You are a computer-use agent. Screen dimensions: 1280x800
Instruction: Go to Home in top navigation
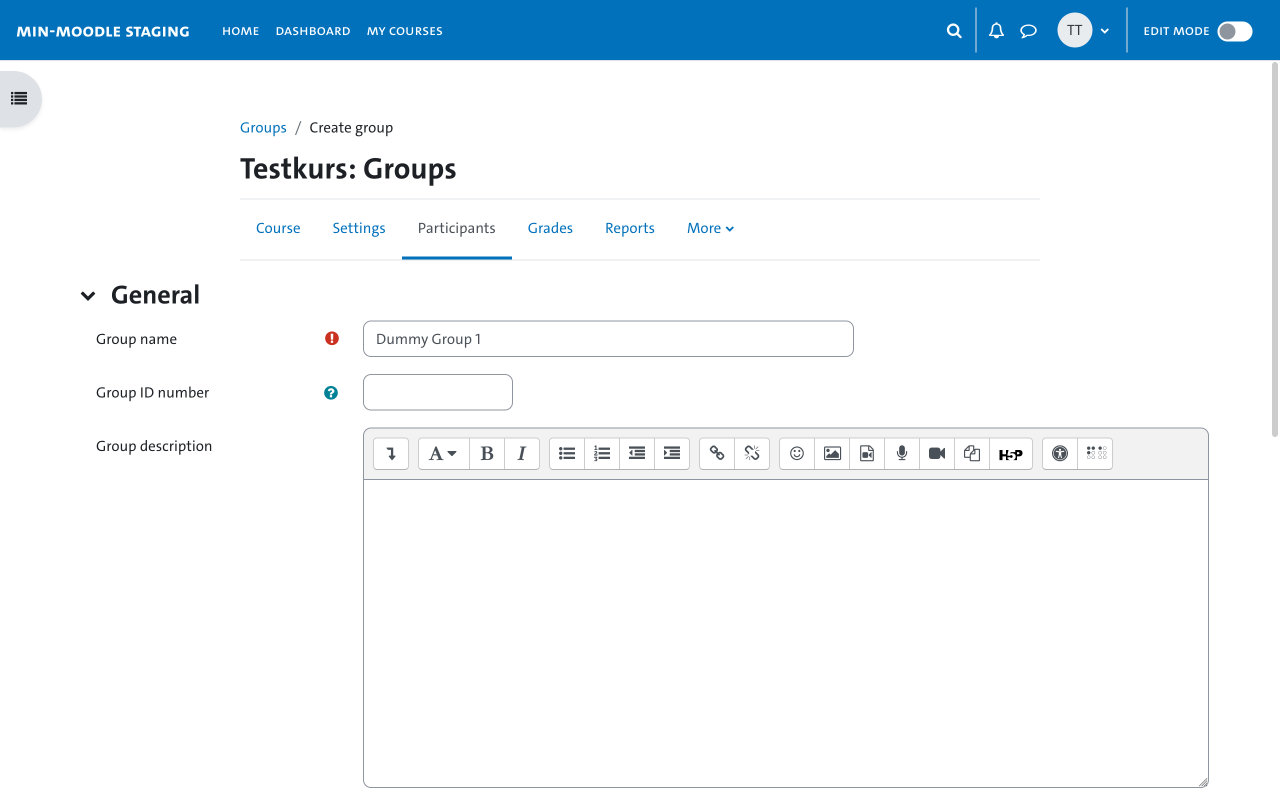point(240,31)
